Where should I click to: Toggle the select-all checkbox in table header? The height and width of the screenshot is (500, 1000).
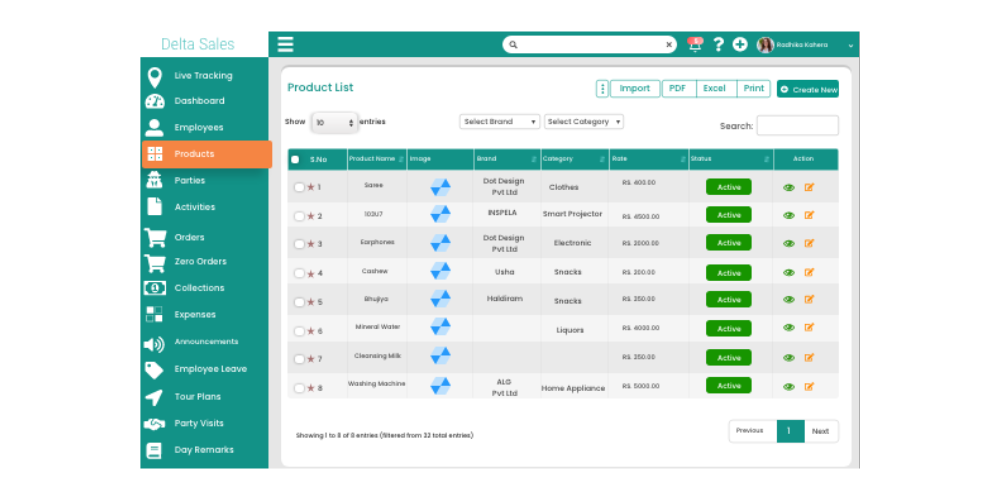click(x=295, y=159)
